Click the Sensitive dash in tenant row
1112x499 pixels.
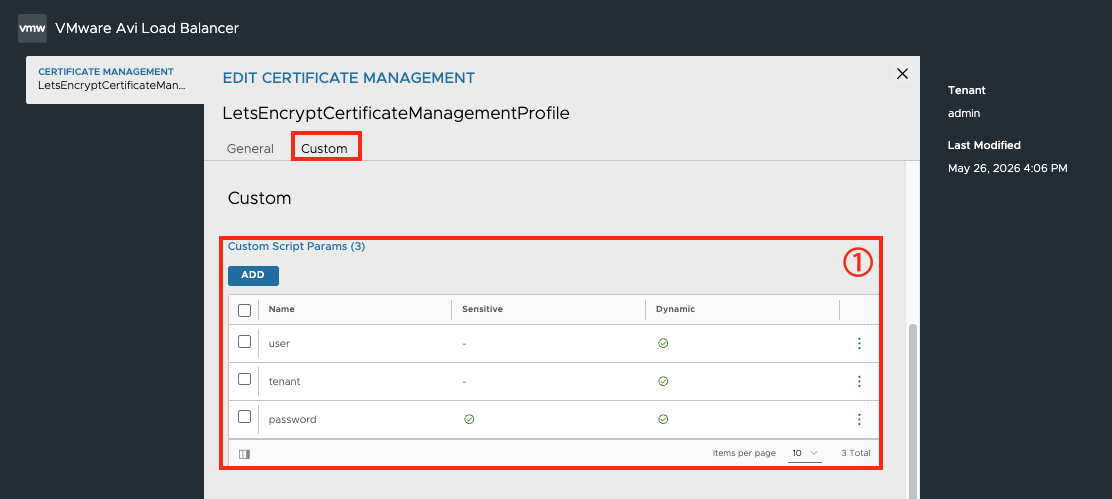[464, 381]
